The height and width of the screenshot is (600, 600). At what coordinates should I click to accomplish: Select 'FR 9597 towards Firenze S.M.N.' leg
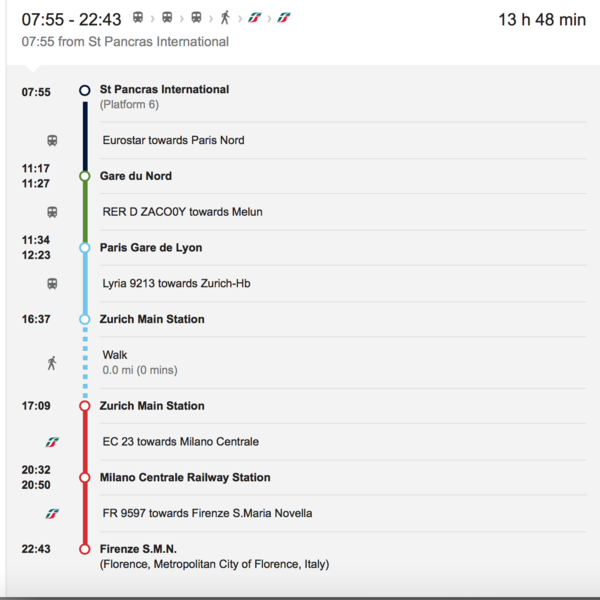[x=207, y=513]
